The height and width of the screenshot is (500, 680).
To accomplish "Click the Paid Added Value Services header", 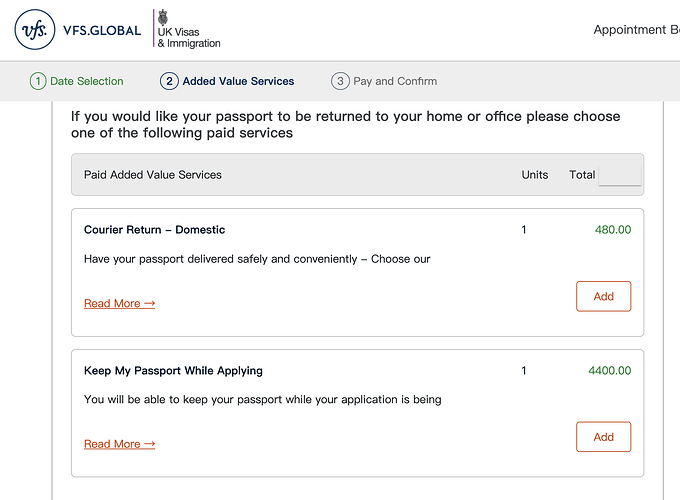I will [153, 174].
